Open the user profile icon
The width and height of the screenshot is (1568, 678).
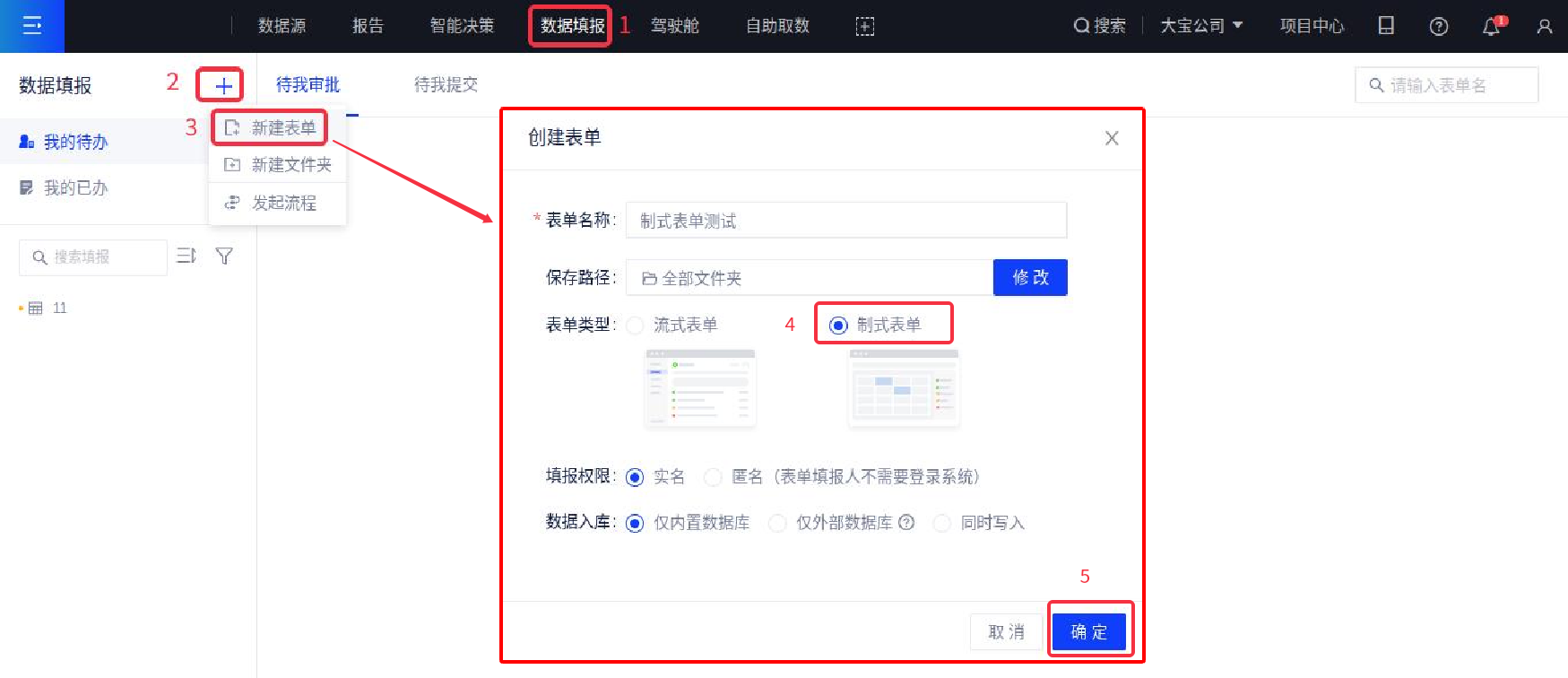[1544, 27]
